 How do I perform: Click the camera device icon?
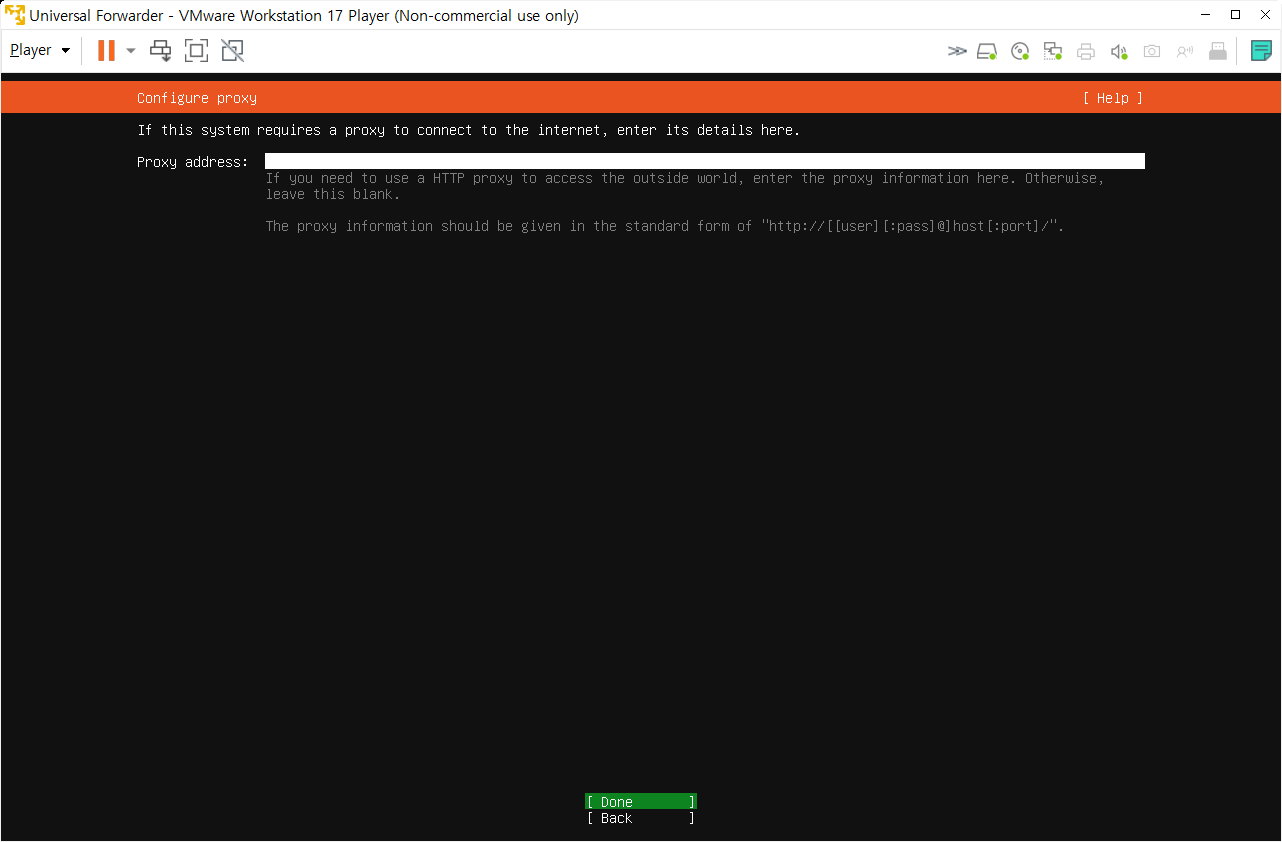(1152, 51)
